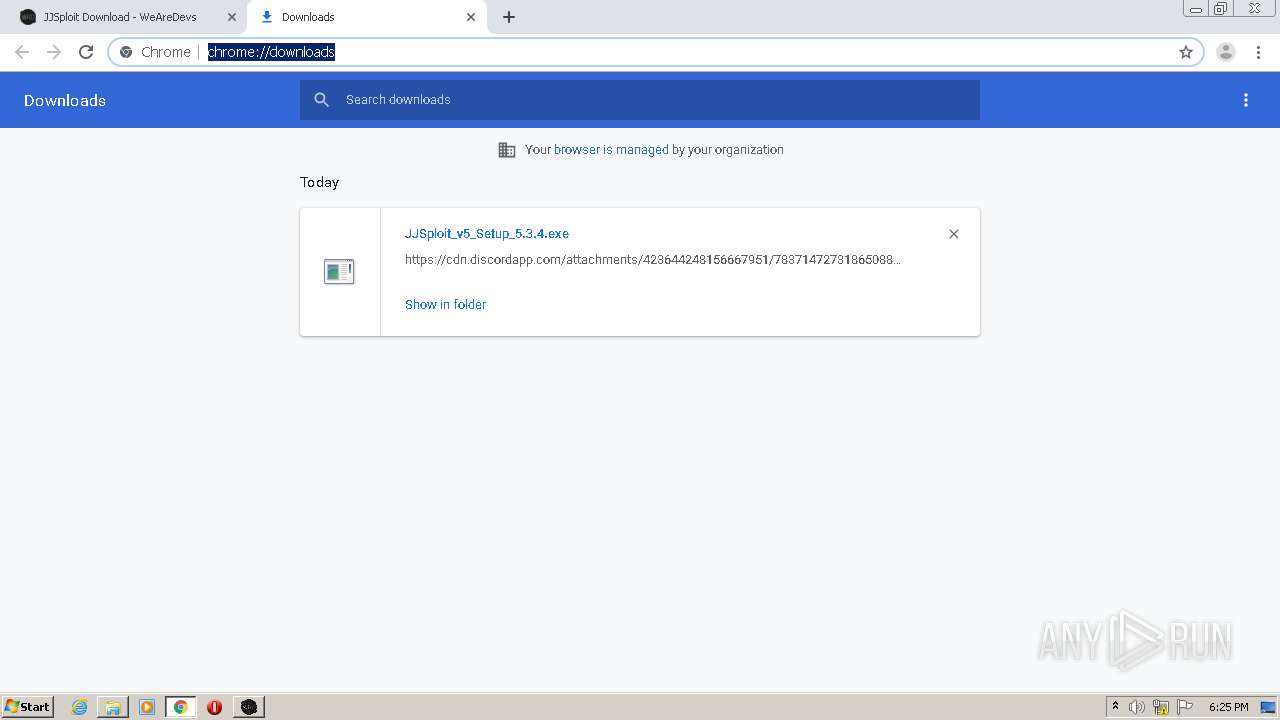Bookmark page with star icon

coord(1186,52)
